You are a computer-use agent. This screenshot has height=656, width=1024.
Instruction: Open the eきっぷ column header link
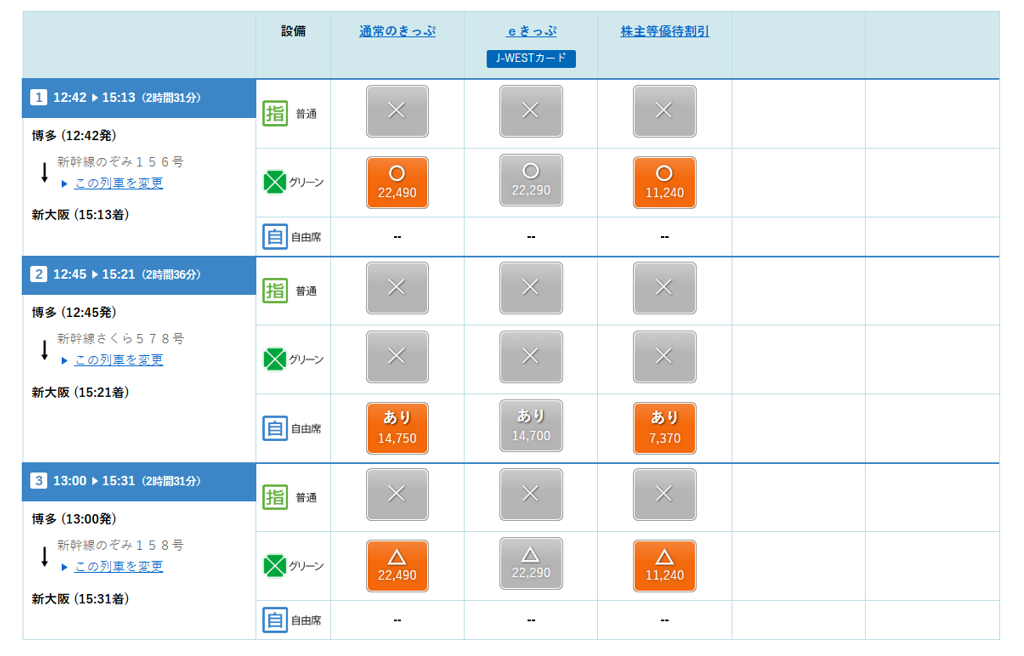coord(531,31)
